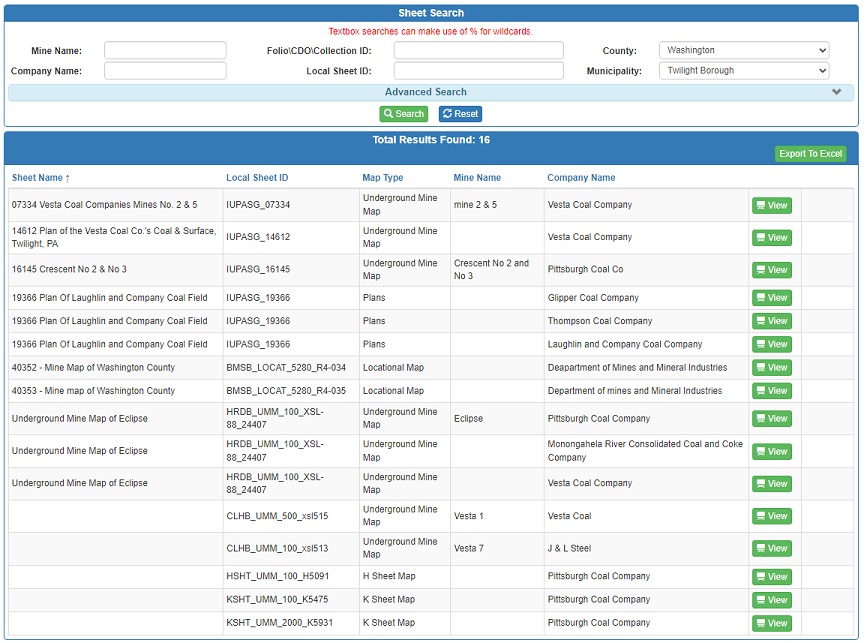
Task: View the KSHT_UMM_100_K5475 sheet
Action: [772, 600]
